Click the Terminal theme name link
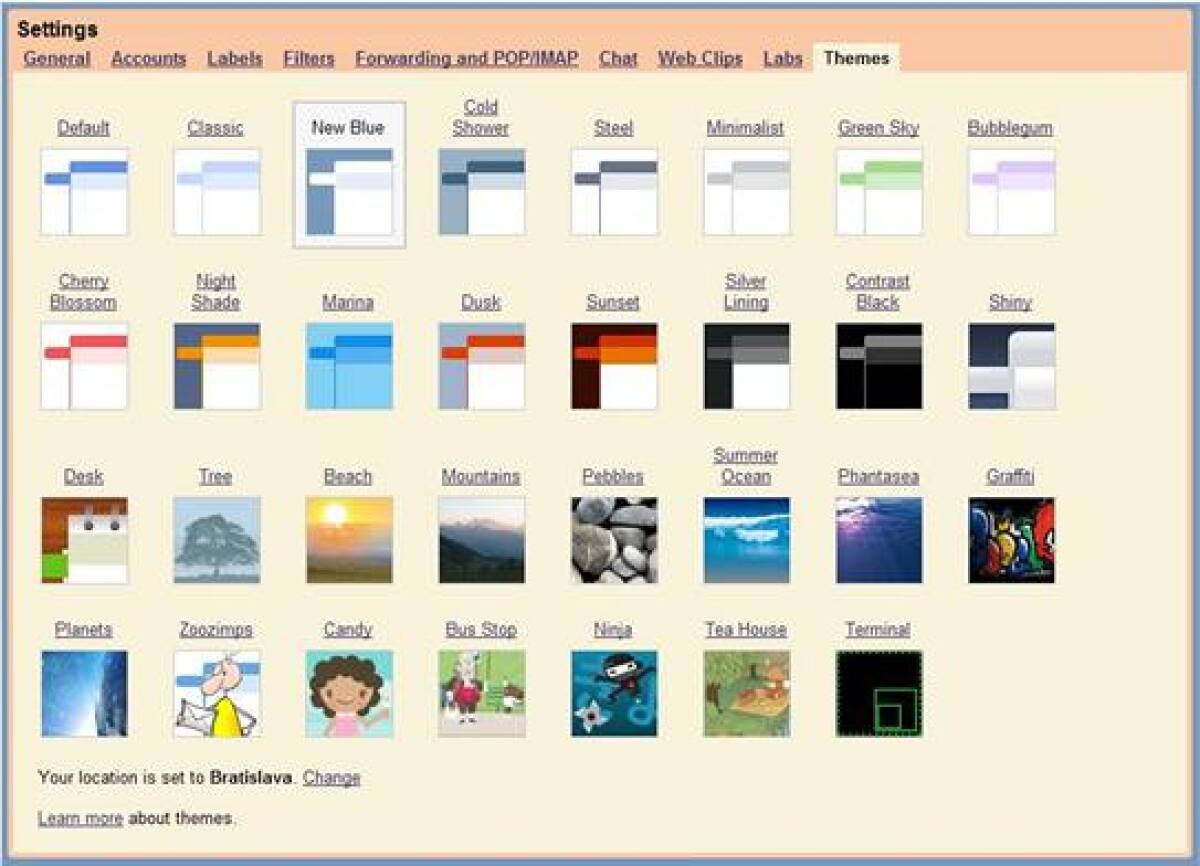Image resolution: width=1200 pixels, height=866 pixels. pos(878,629)
